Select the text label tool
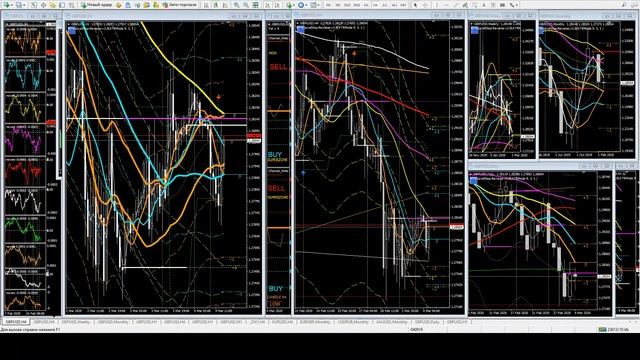 (x=493, y=5)
